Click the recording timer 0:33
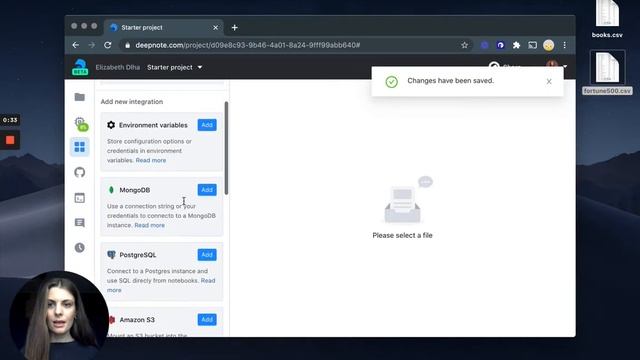This screenshot has height=360, width=640. coord(10,120)
